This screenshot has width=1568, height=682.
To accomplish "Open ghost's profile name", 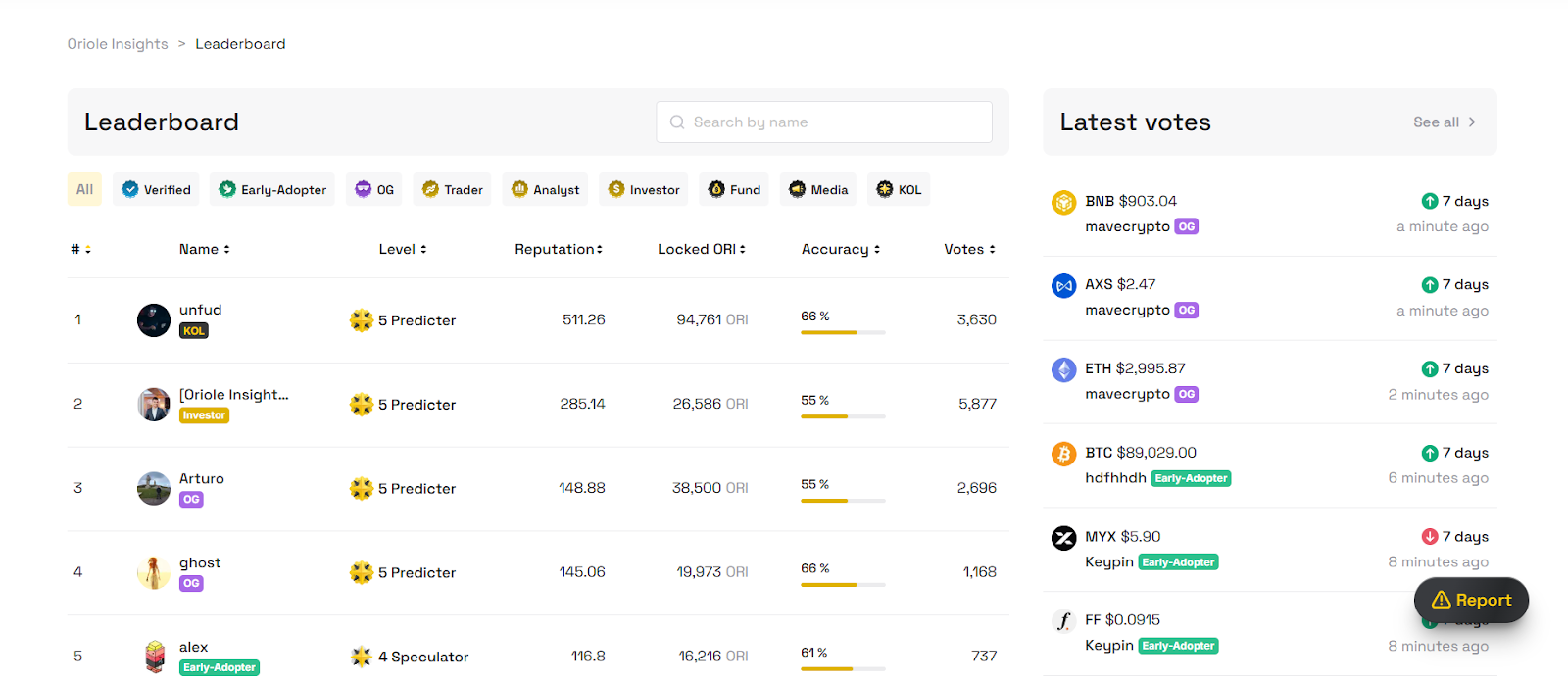I will (x=200, y=562).
